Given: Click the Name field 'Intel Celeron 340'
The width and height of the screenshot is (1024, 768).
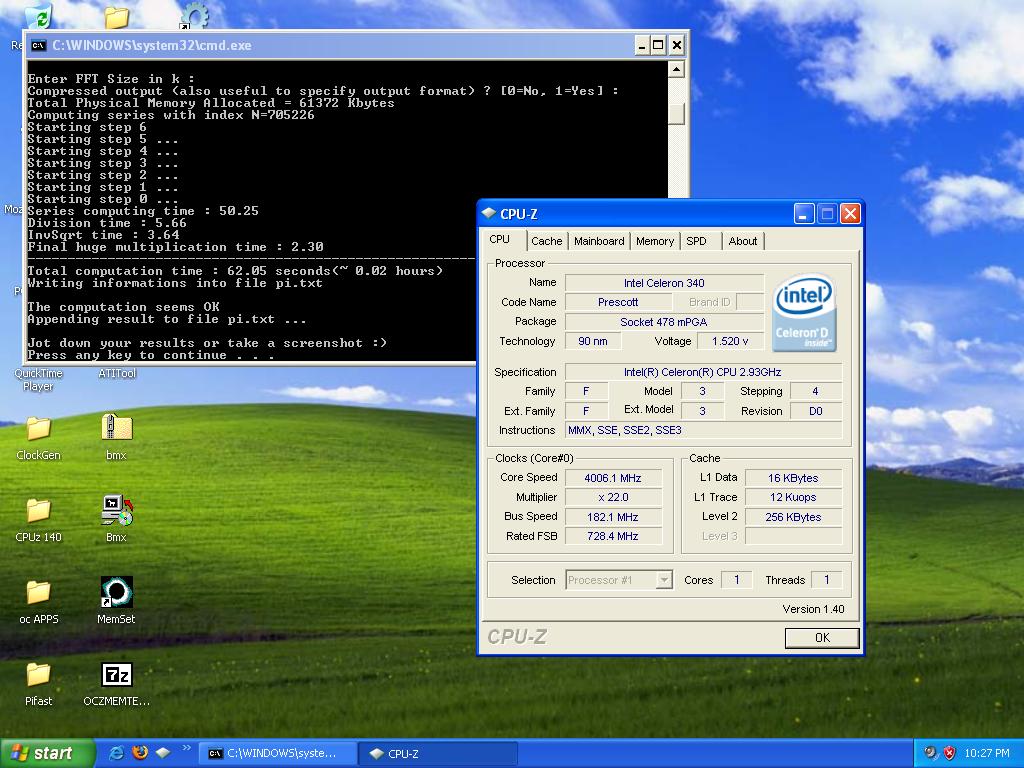Looking at the screenshot, I should 664,283.
